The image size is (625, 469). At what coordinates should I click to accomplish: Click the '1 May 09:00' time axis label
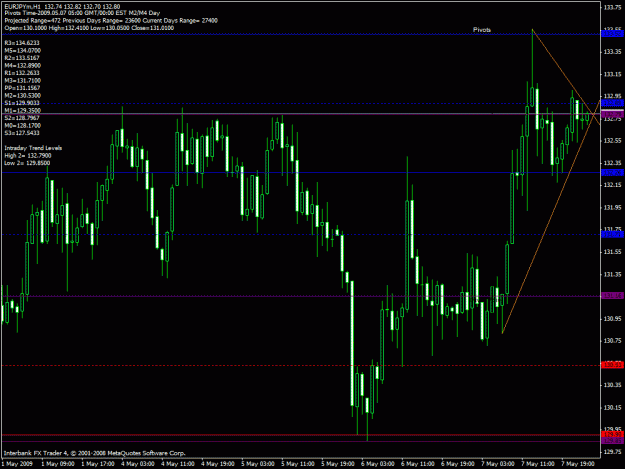[58, 464]
